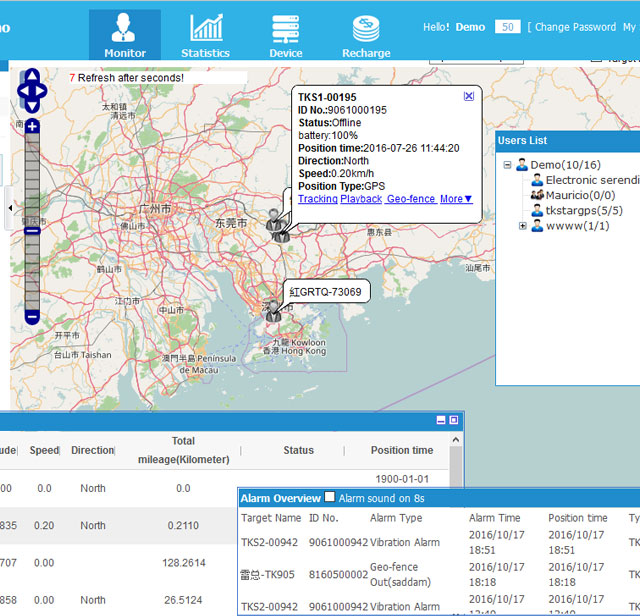This screenshot has height=616, width=640.
Task: Expand the wwww(1/1) user node
Action: pyautogui.click(x=523, y=226)
